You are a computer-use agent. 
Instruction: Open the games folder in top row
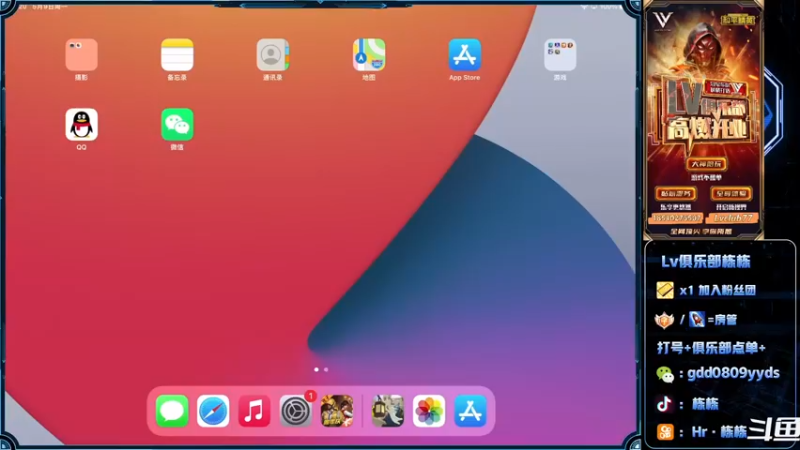560,55
